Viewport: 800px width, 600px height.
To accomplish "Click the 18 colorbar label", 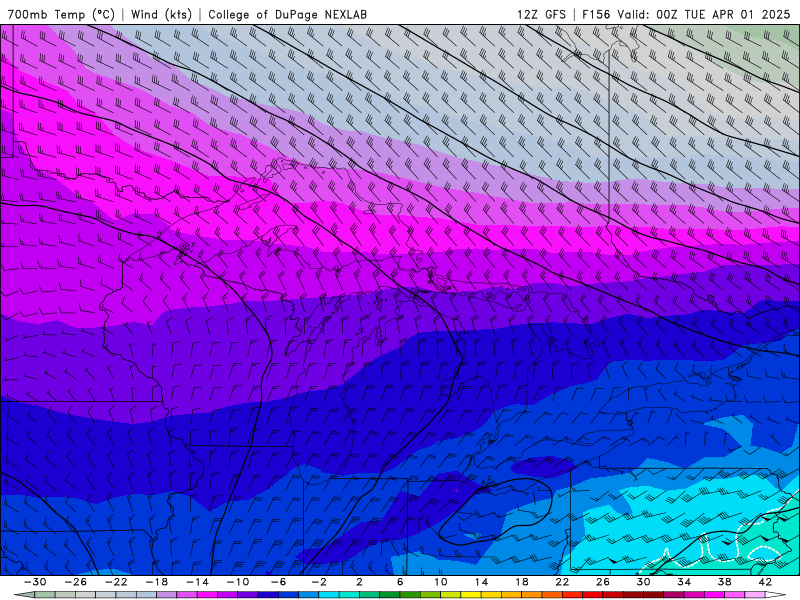I will [x=521, y=582].
